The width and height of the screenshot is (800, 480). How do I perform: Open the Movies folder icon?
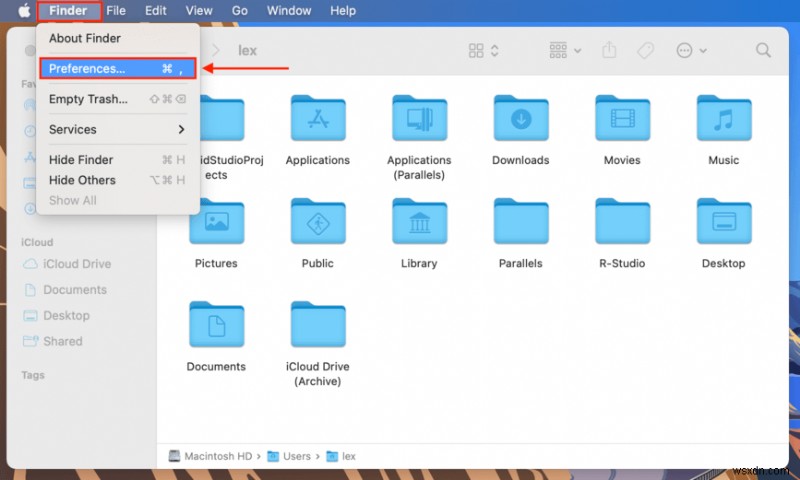[622, 118]
